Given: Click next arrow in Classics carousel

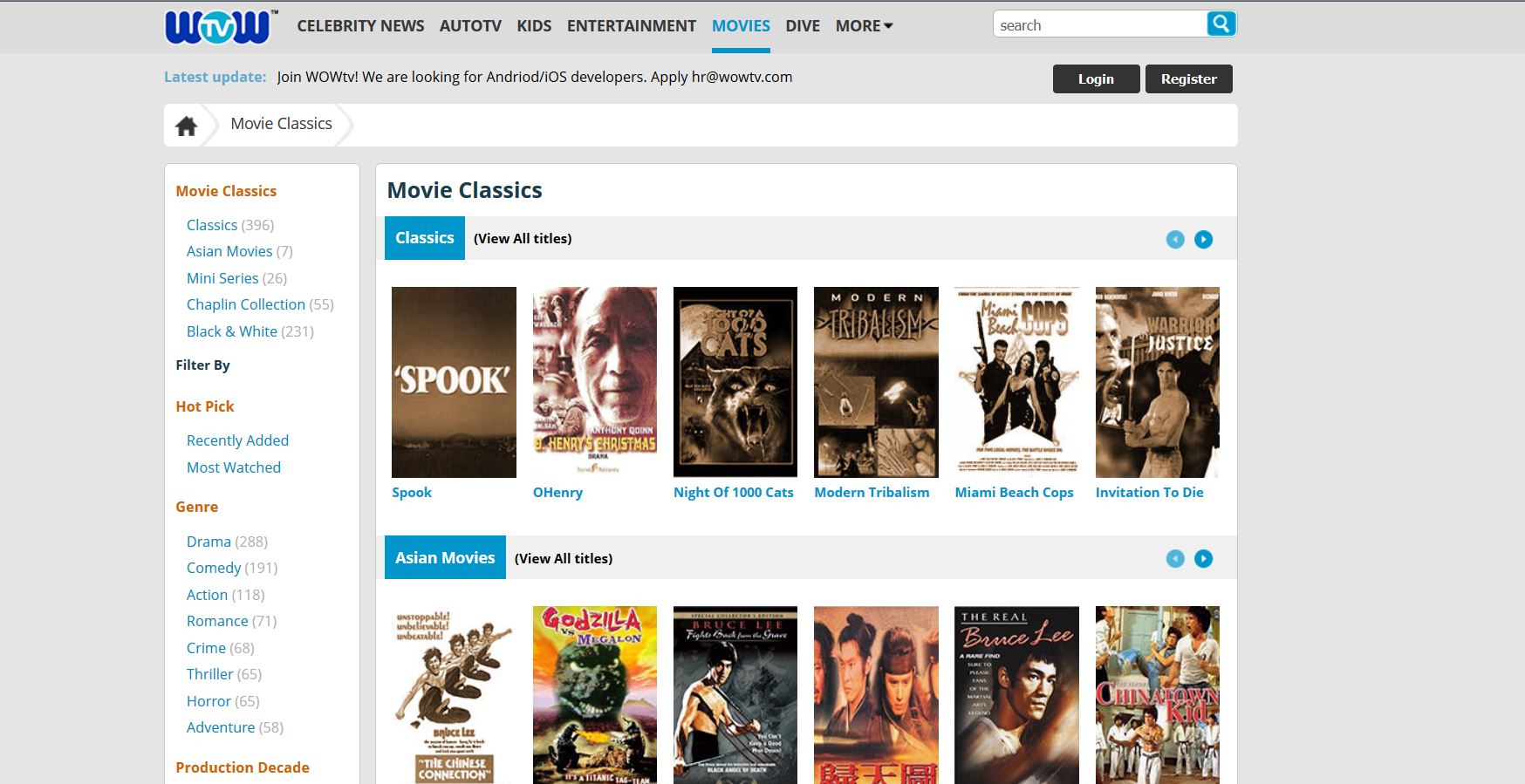Looking at the screenshot, I should coord(1203,239).
